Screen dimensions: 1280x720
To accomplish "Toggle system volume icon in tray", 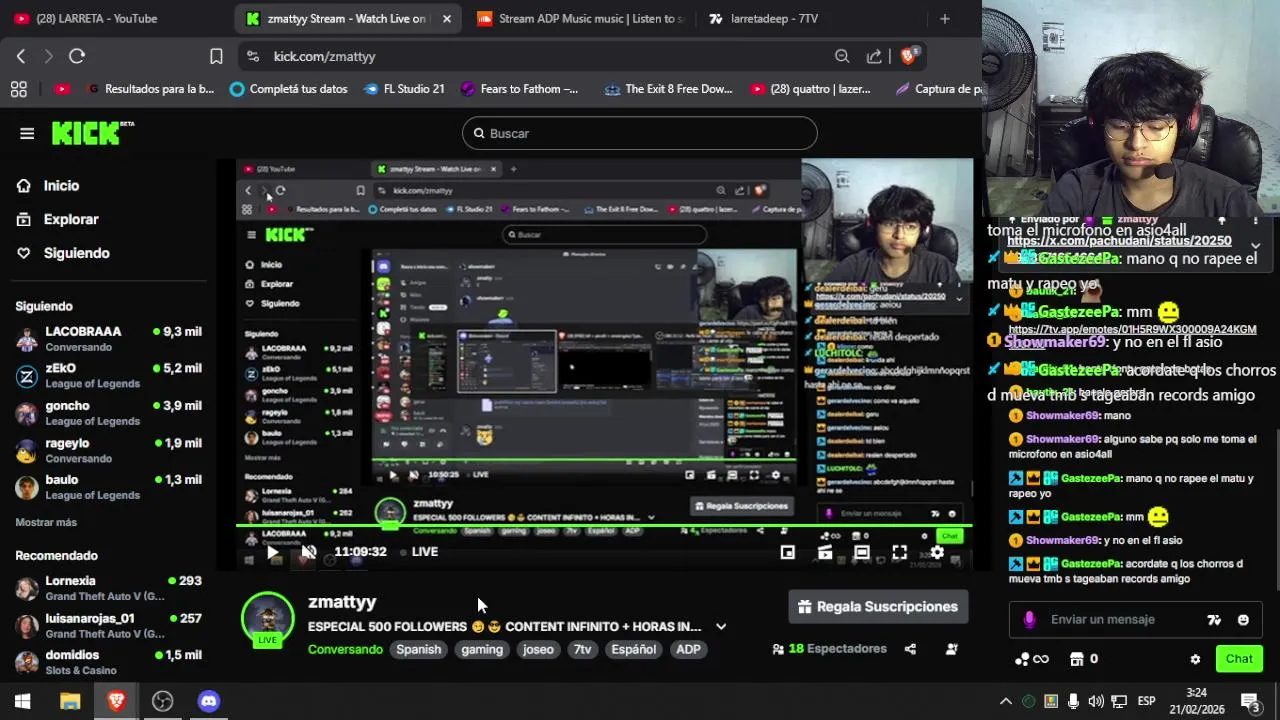I will (1096, 701).
